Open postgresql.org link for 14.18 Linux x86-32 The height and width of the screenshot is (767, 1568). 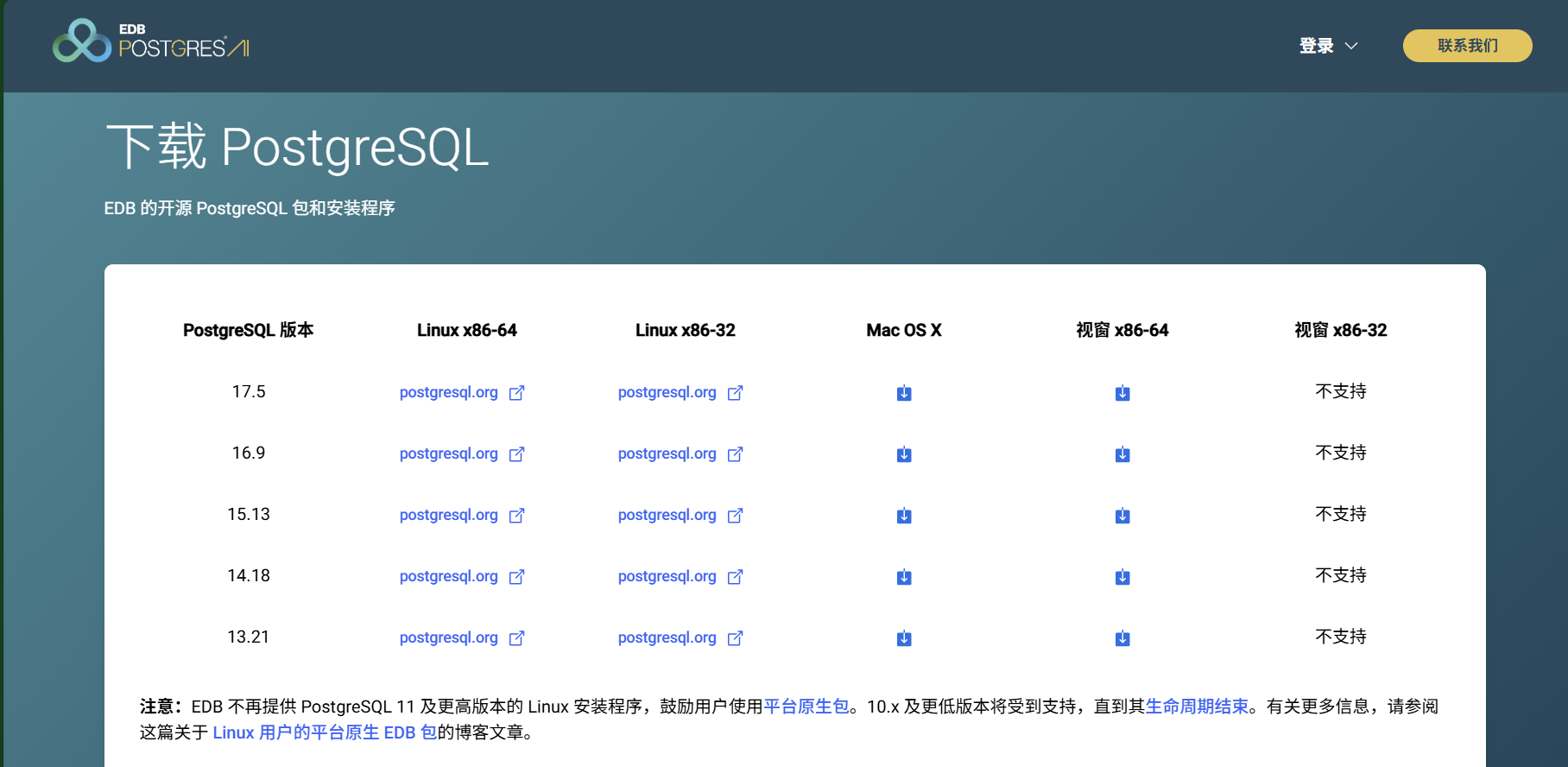click(680, 576)
